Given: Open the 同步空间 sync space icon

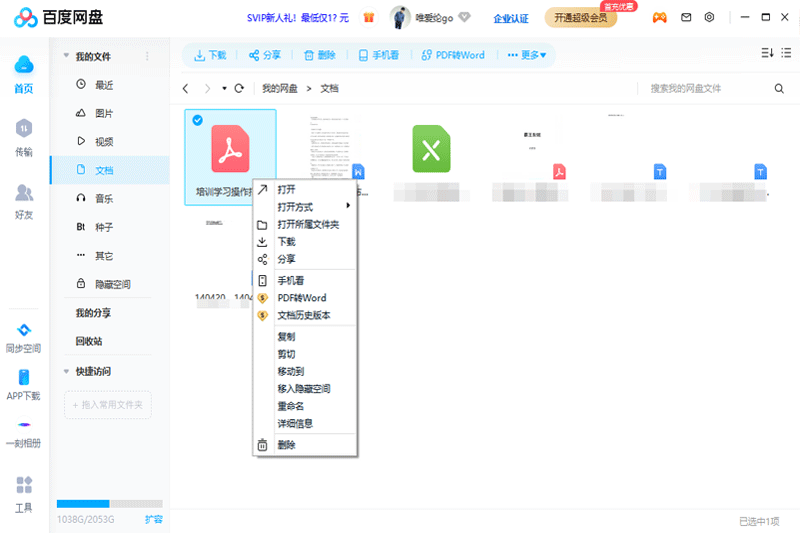Looking at the screenshot, I should pos(23,337).
